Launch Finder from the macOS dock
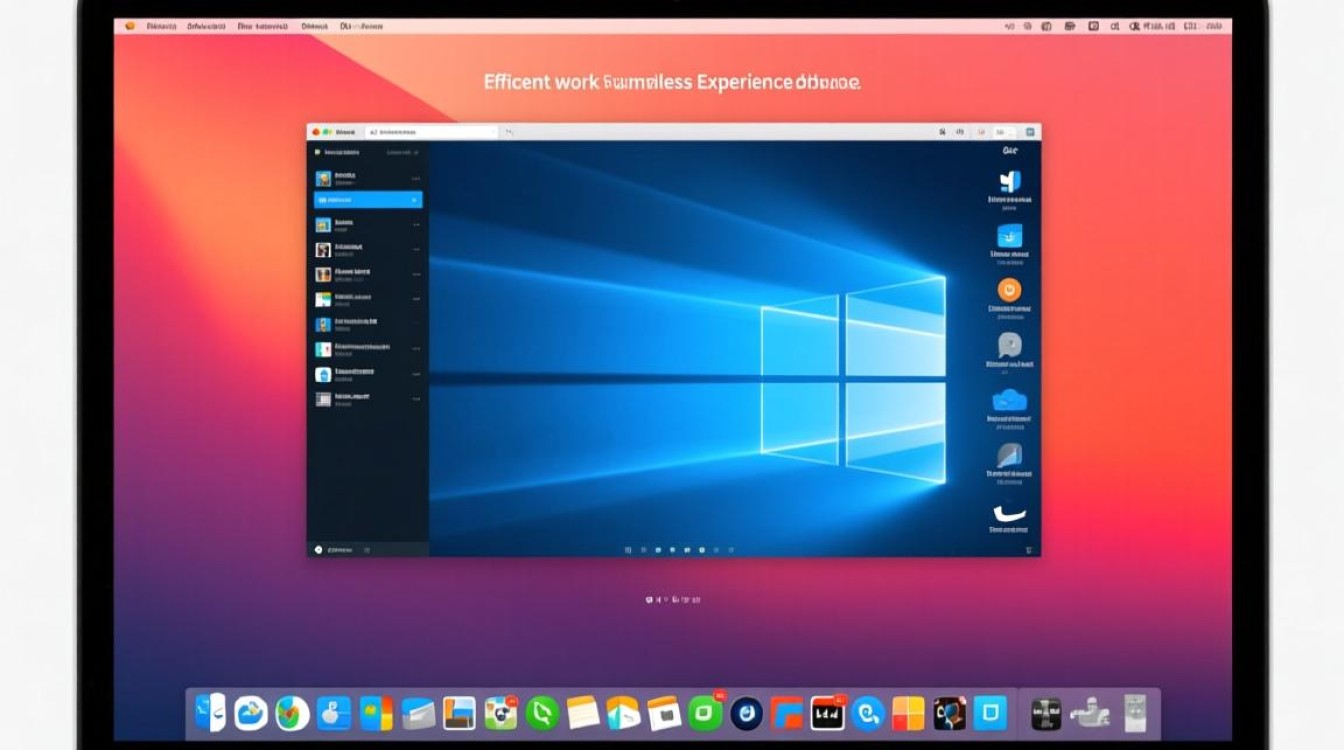 pyautogui.click(x=210, y=713)
